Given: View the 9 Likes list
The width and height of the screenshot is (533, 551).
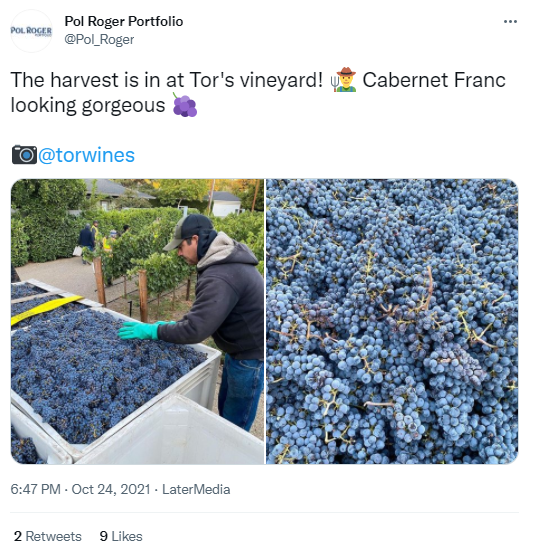Looking at the screenshot, I should (x=121, y=536).
